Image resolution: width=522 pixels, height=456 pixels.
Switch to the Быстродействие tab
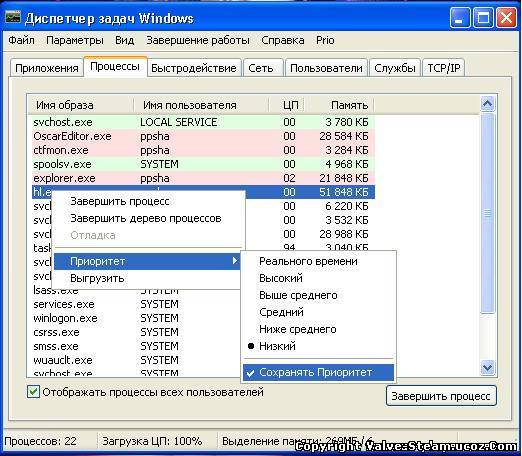click(x=194, y=68)
